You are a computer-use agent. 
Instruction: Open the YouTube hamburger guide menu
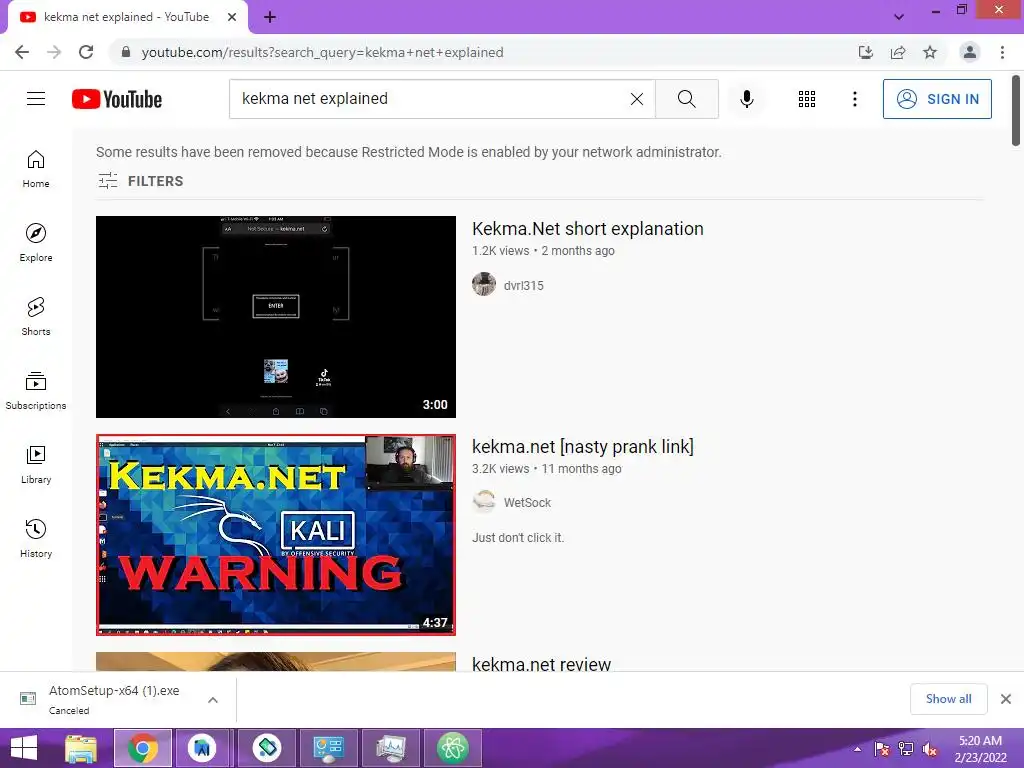pos(36,99)
